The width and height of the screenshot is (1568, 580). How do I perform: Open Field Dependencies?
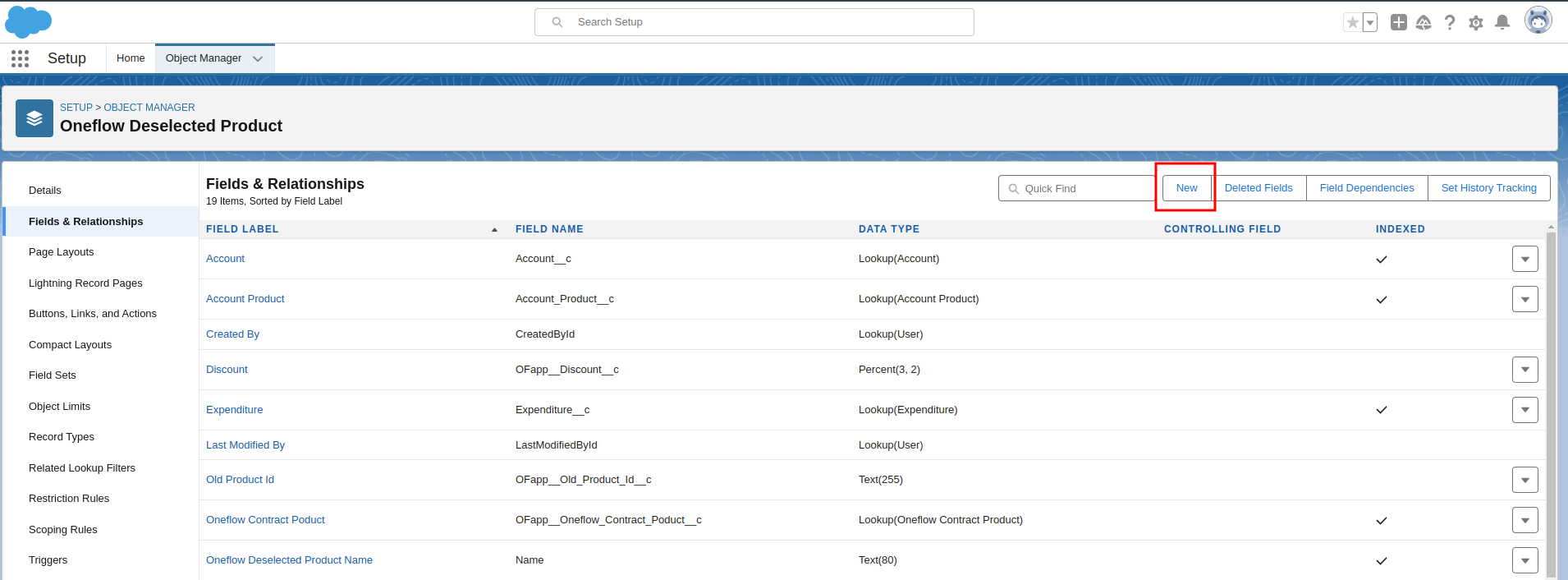click(1367, 188)
